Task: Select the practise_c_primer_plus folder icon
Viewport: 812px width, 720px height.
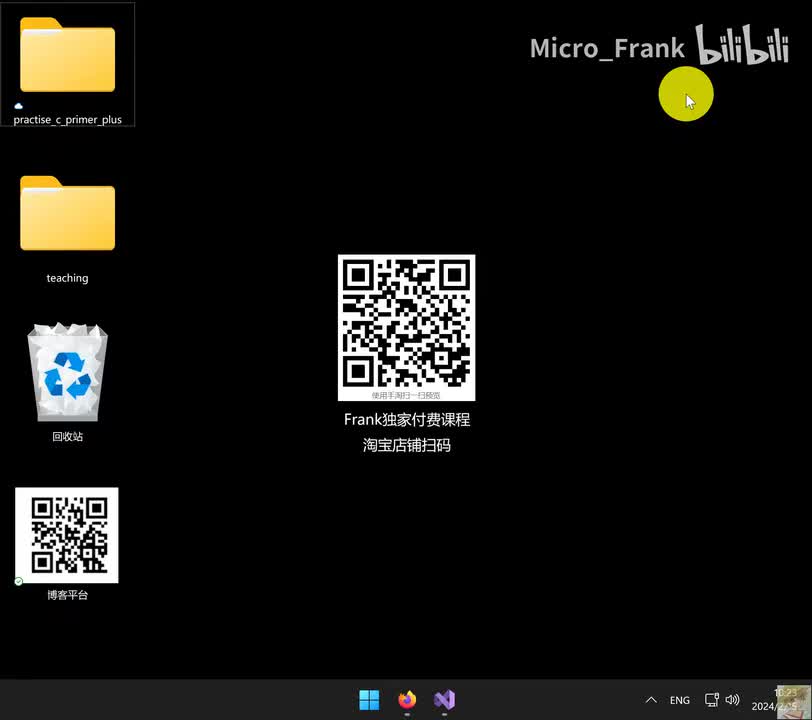Action: pos(67,54)
